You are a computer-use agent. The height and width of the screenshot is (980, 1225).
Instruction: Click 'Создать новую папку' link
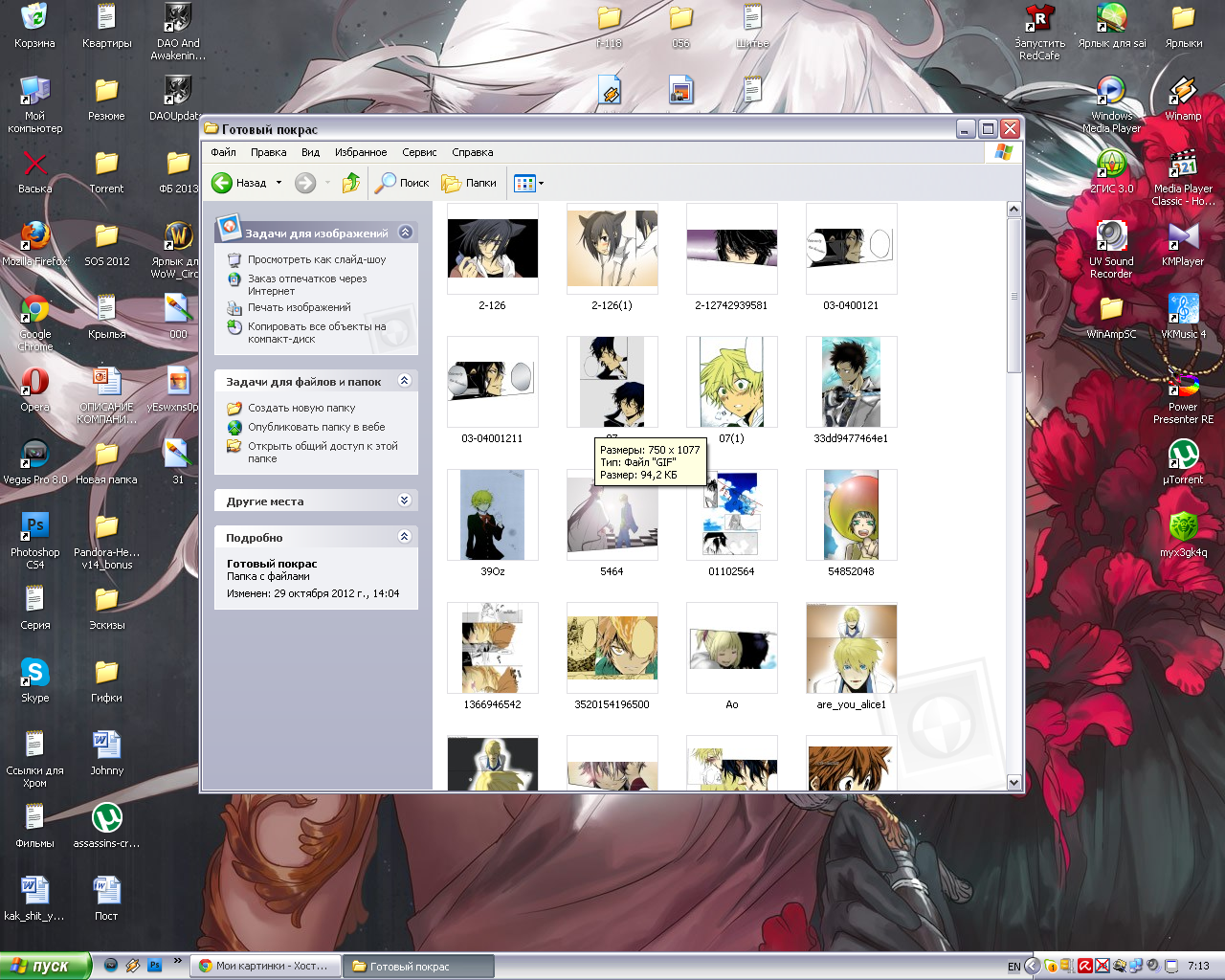pos(301,408)
